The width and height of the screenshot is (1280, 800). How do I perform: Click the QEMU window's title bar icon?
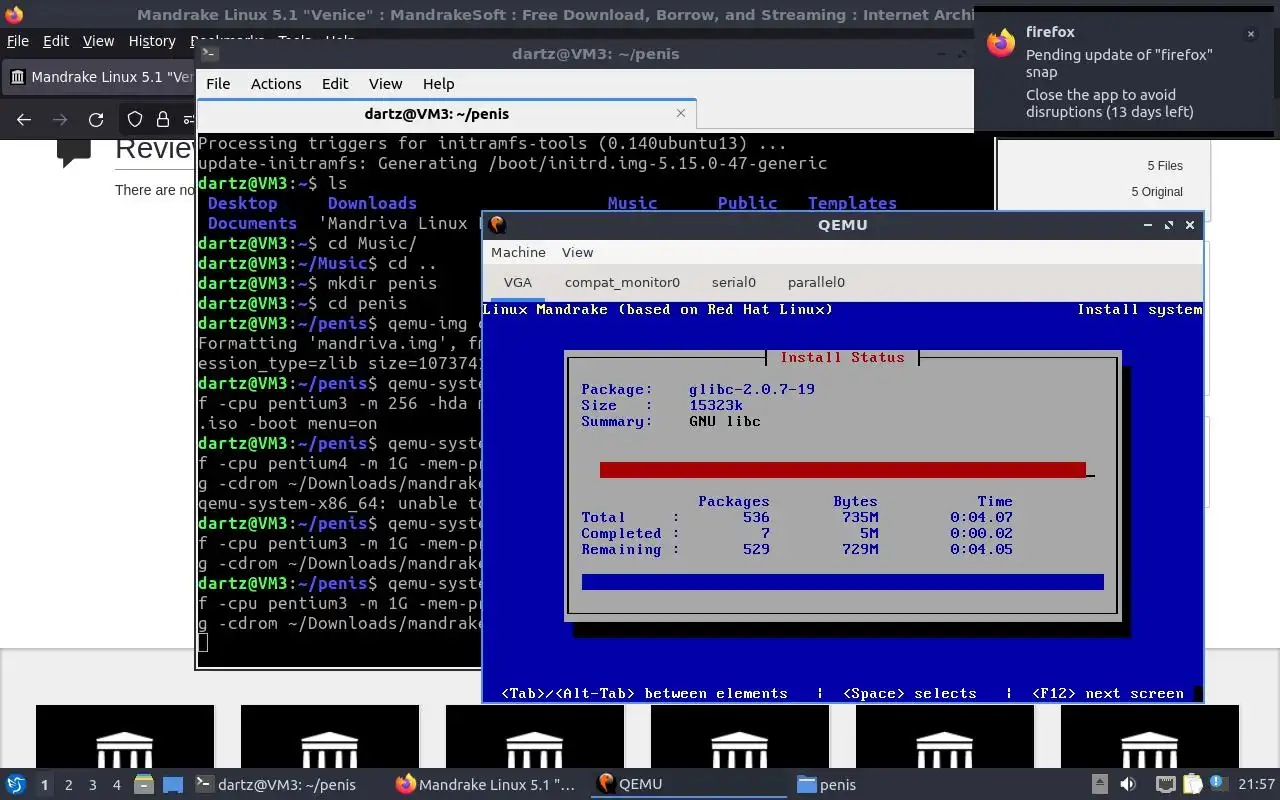[497, 225]
